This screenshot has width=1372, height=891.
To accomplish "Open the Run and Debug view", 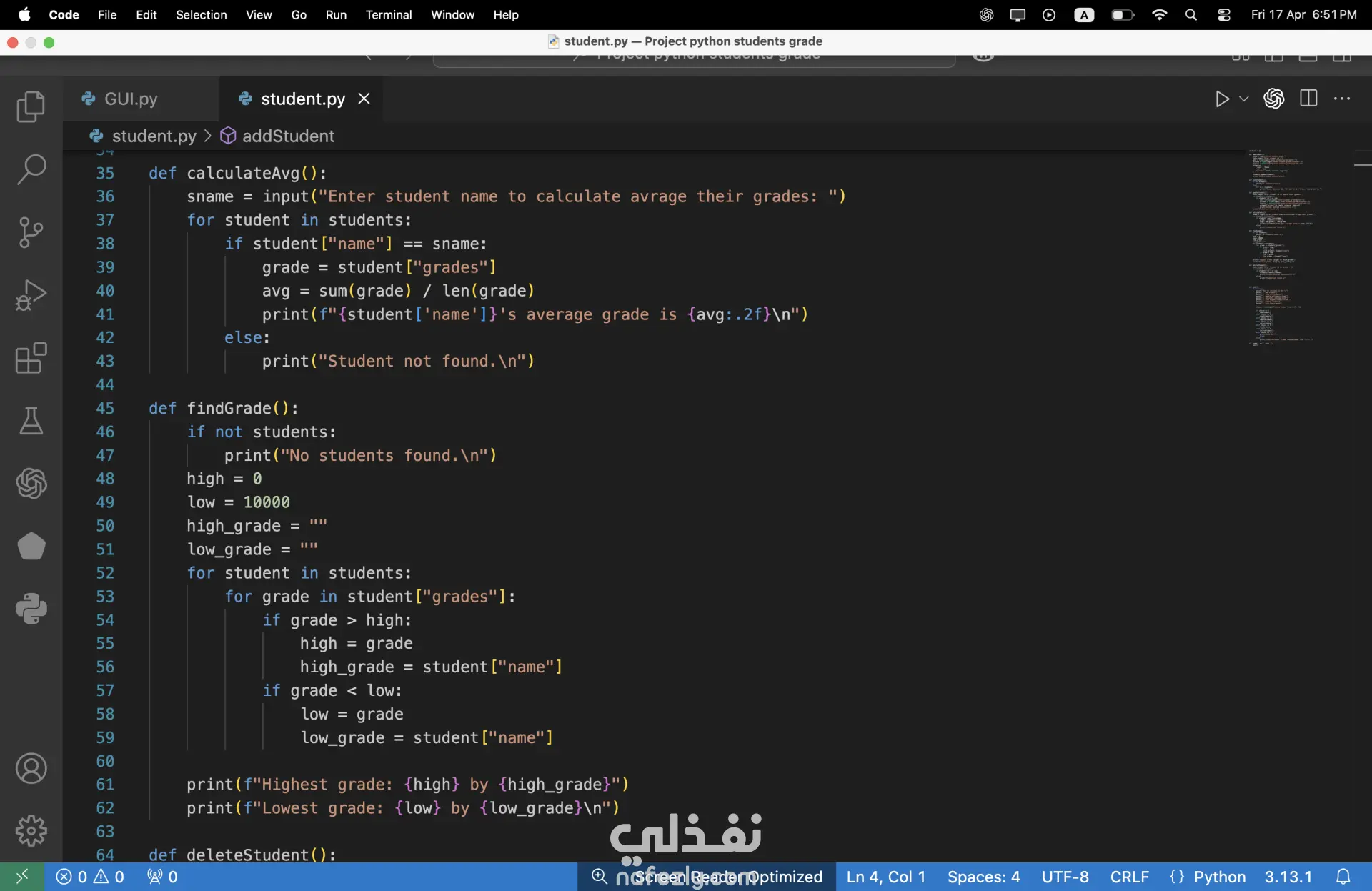I will 31,295.
